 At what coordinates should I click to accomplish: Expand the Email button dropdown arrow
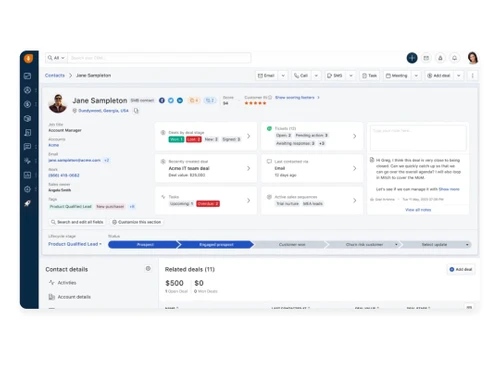tap(283, 76)
